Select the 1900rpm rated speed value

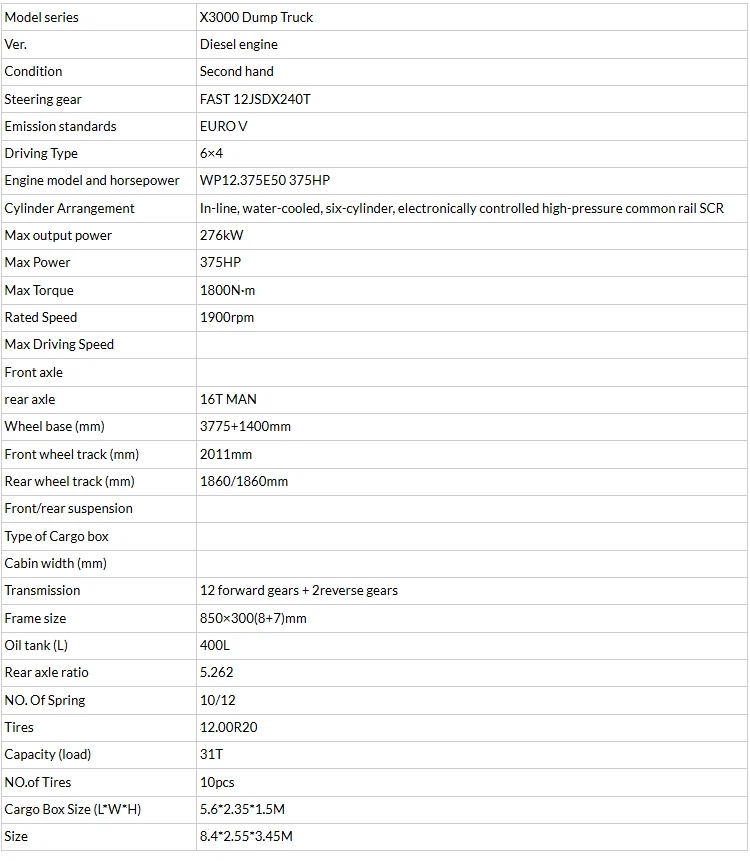click(x=227, y=317)
